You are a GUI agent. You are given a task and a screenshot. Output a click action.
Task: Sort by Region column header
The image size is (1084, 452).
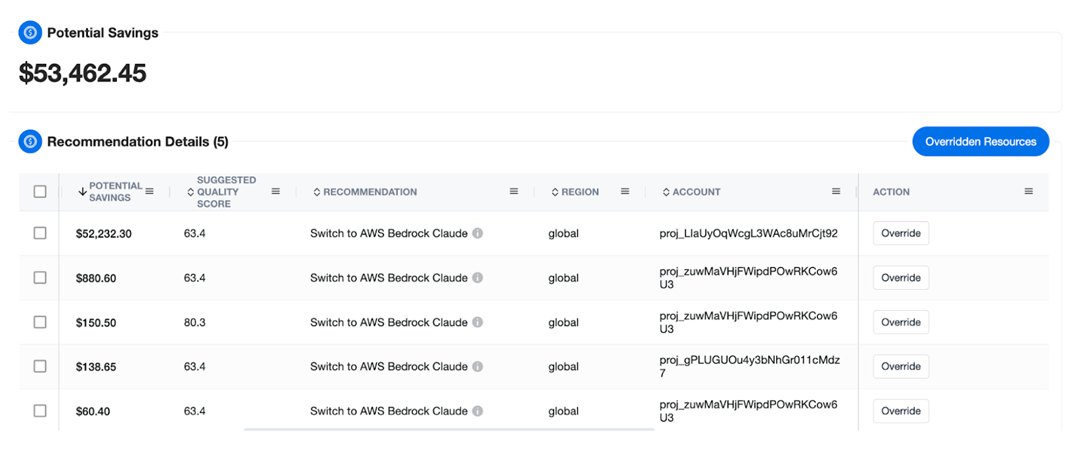(575, 191)
